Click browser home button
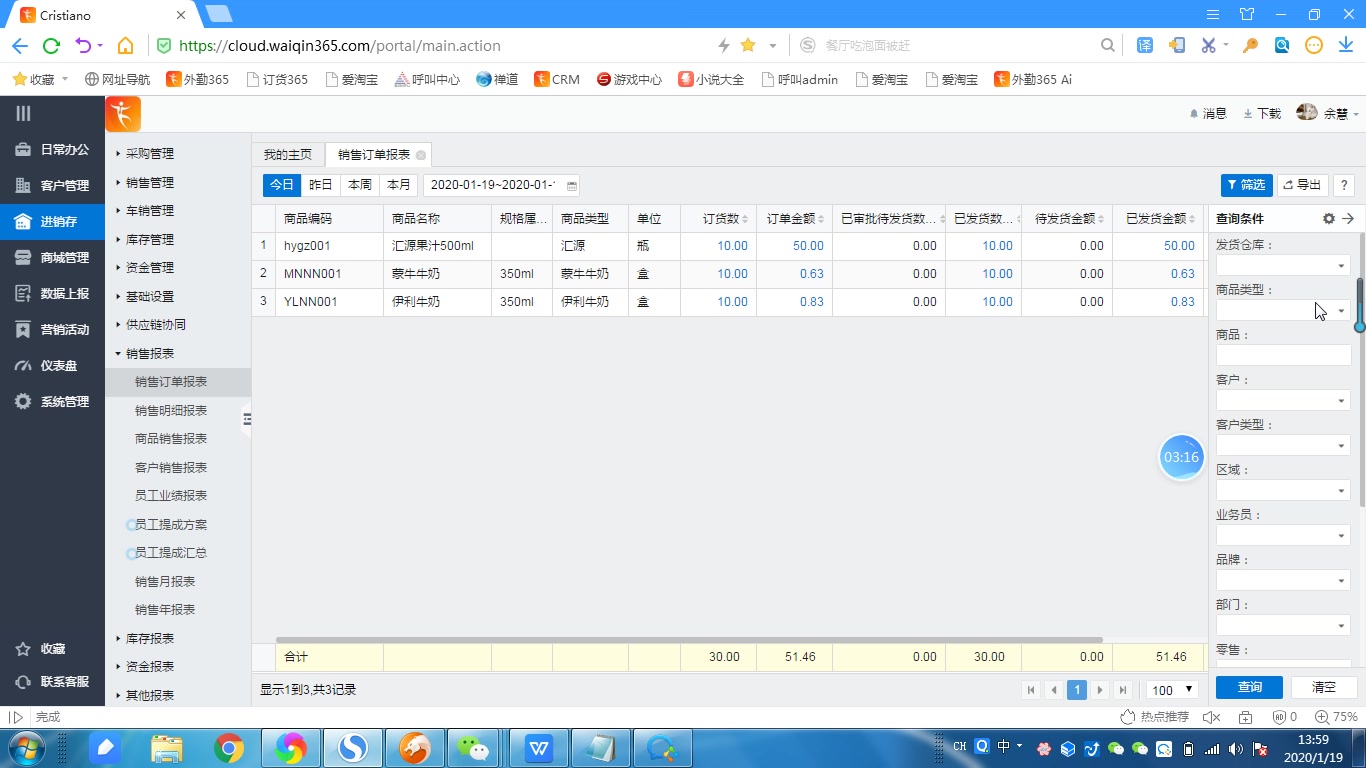The width and height of the screenshot is (1366, 768). 125,45
